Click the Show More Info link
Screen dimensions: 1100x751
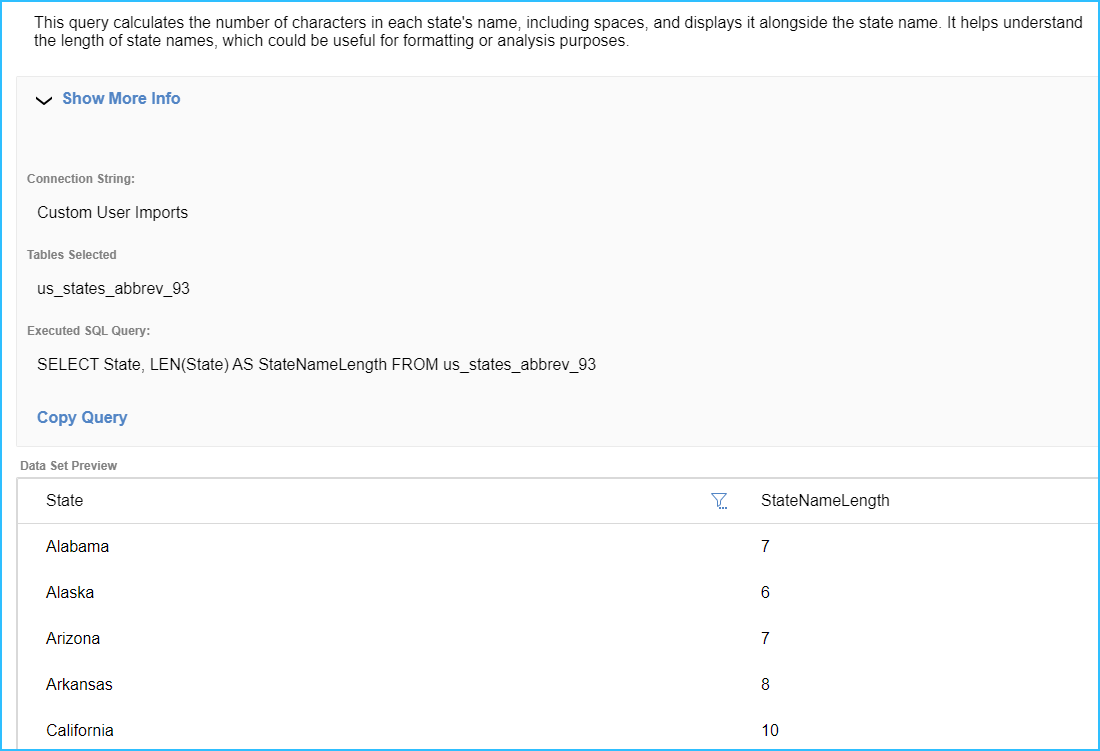coord(121,99)
